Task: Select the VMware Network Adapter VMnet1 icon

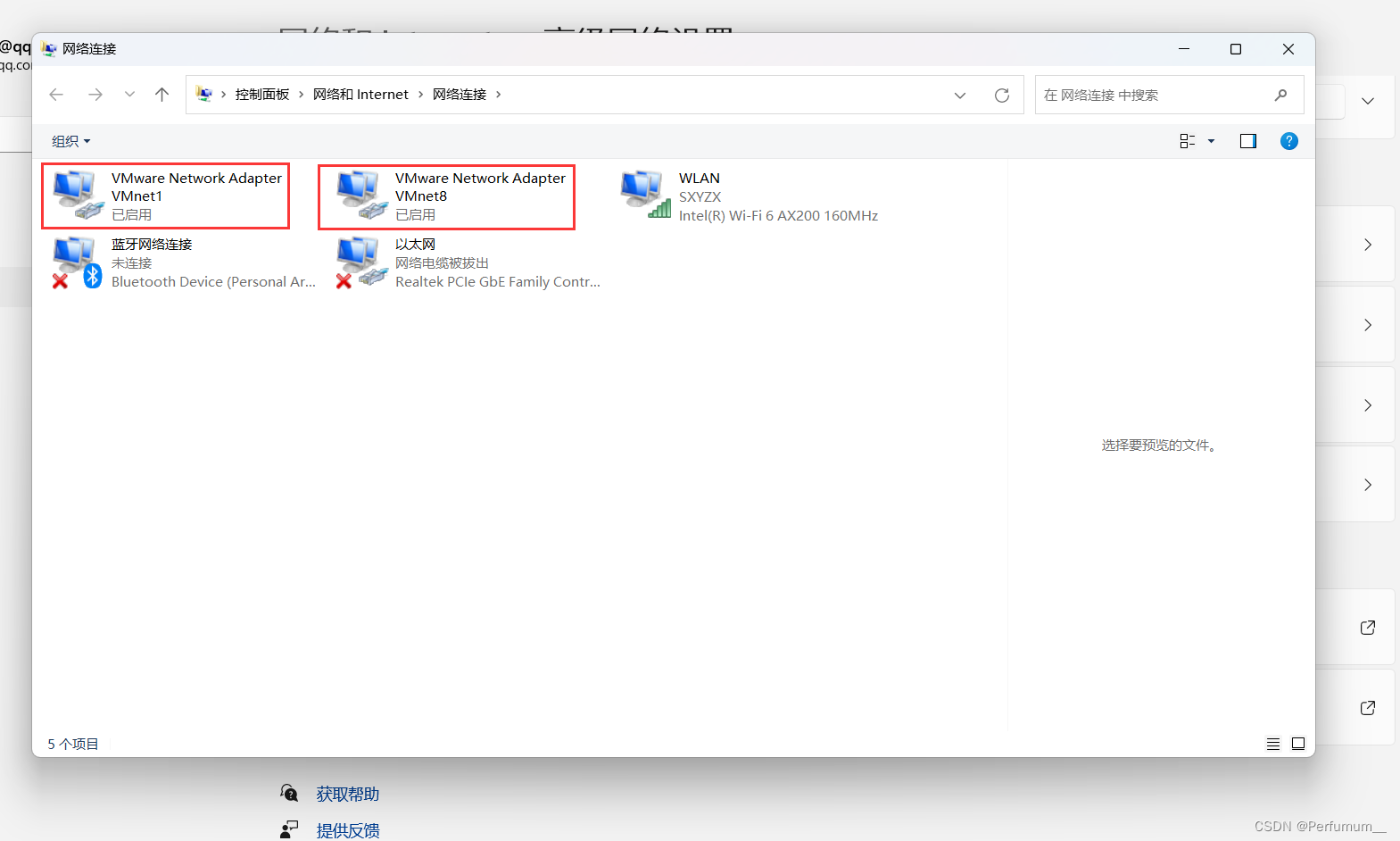Action: click(78, 195)
